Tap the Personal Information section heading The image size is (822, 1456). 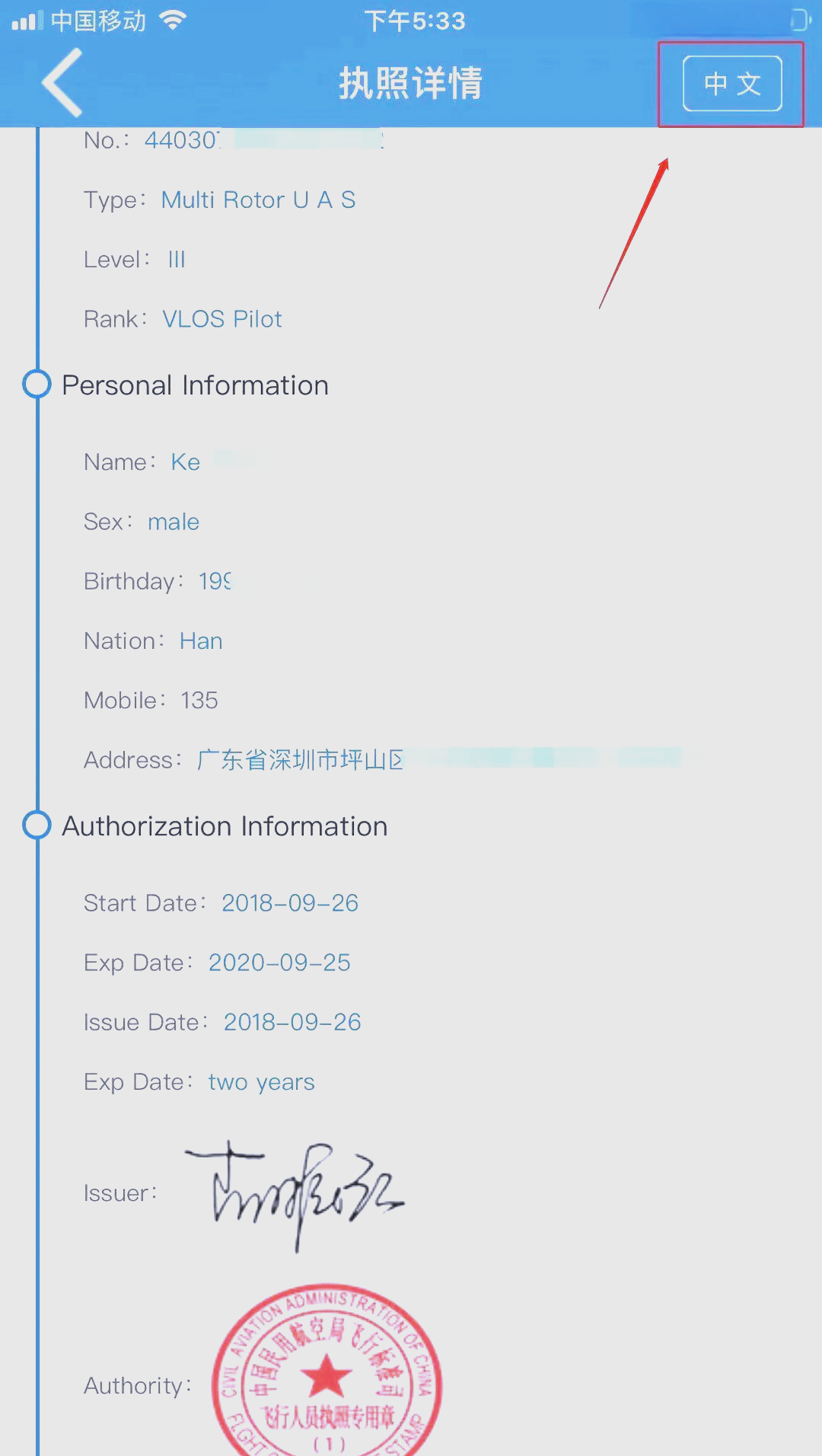point(195,385)
